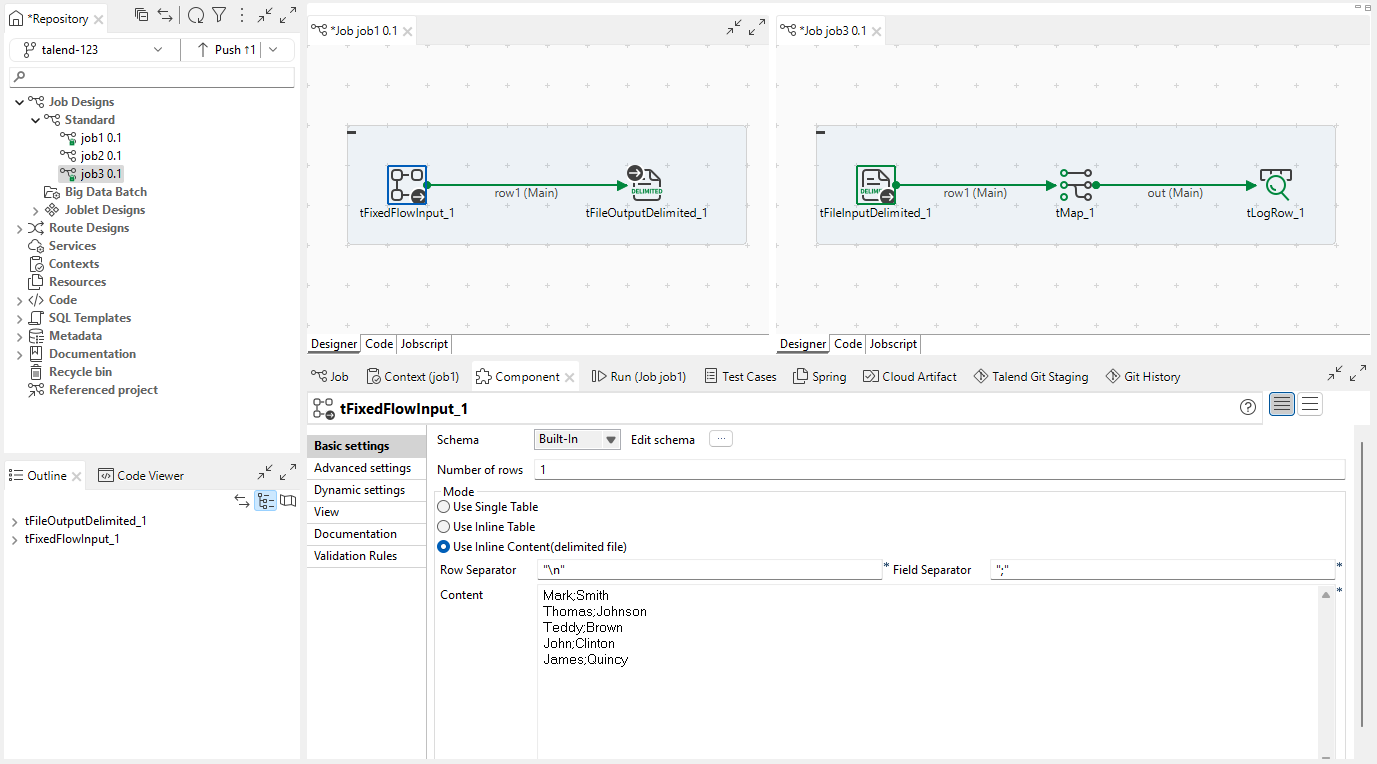The height and width of the screenshot is (764, 1377).
Task: Select the tLogRow_1 component on canvas
Action: tap(1275, 185)
